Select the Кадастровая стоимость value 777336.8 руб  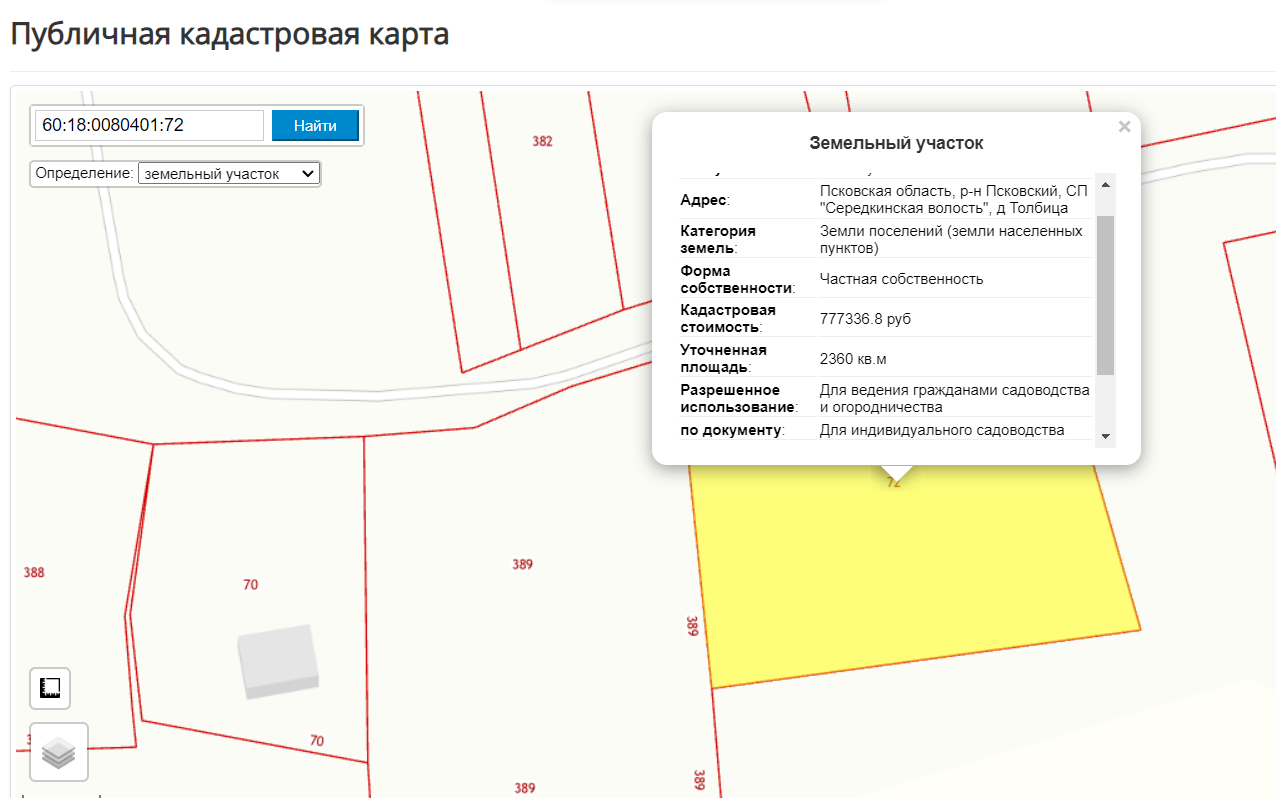point(865,318)
